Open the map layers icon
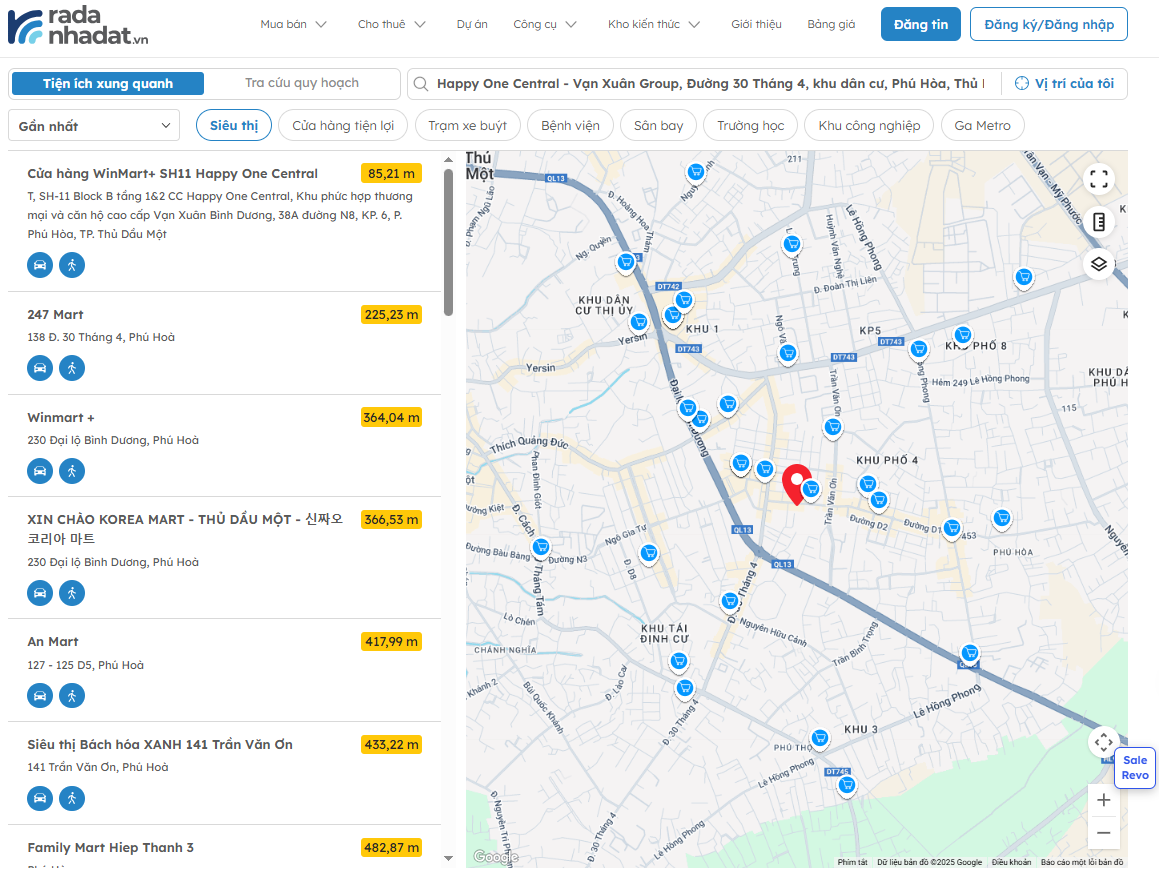Screen dimensions: 1159x876 (1098, 264)
